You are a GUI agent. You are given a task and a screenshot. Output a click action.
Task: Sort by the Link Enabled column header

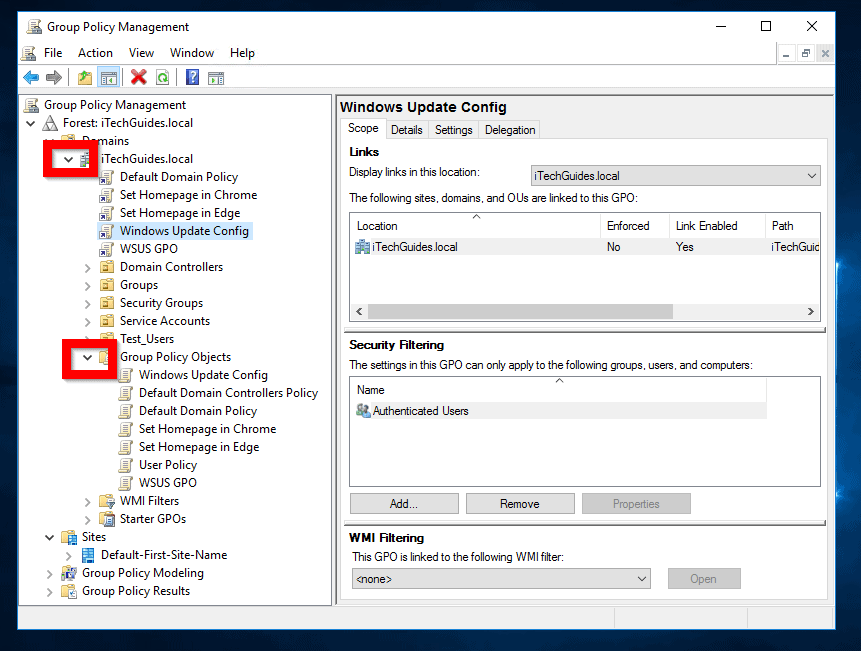click(x=717, y=226)
